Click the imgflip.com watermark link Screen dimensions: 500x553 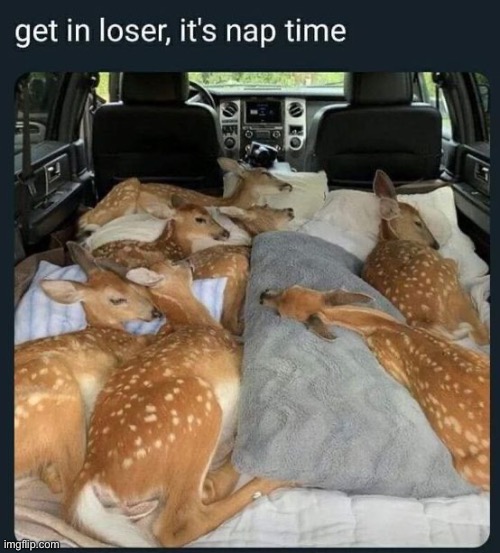pos(30,544)
